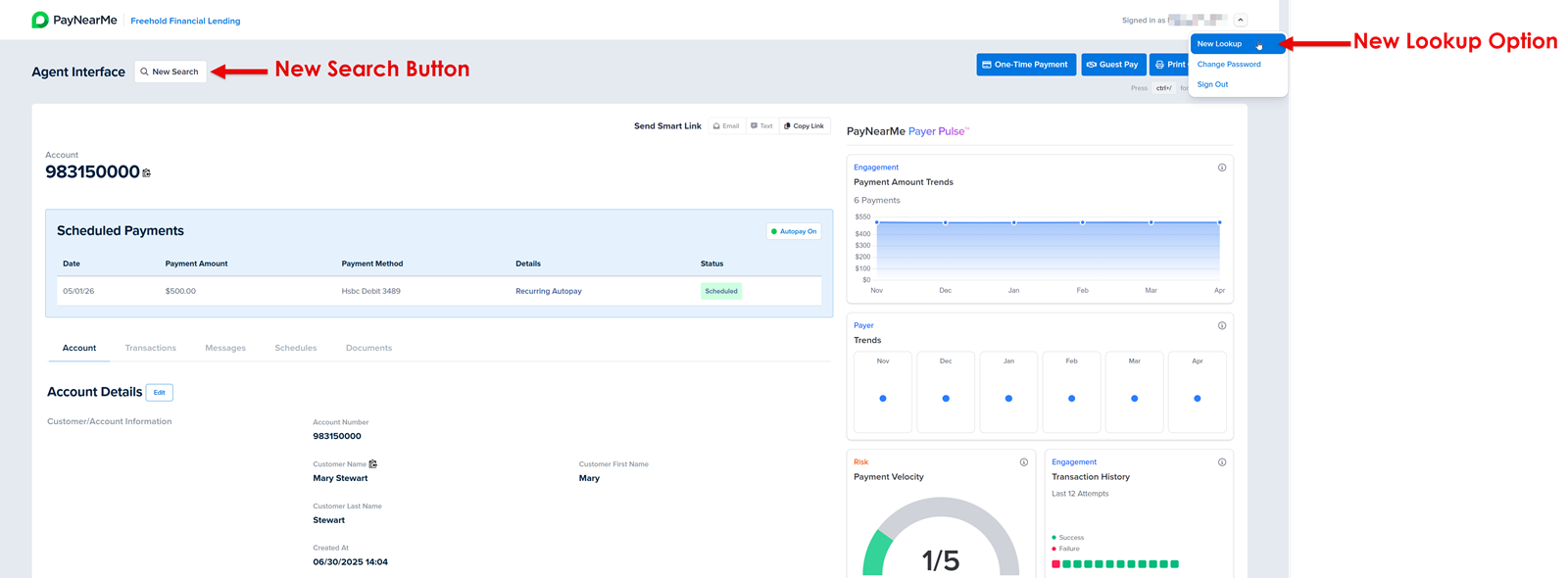Screen dimensions: 1568x578
Task: Click Copy Link button
Action: (805, 126)
